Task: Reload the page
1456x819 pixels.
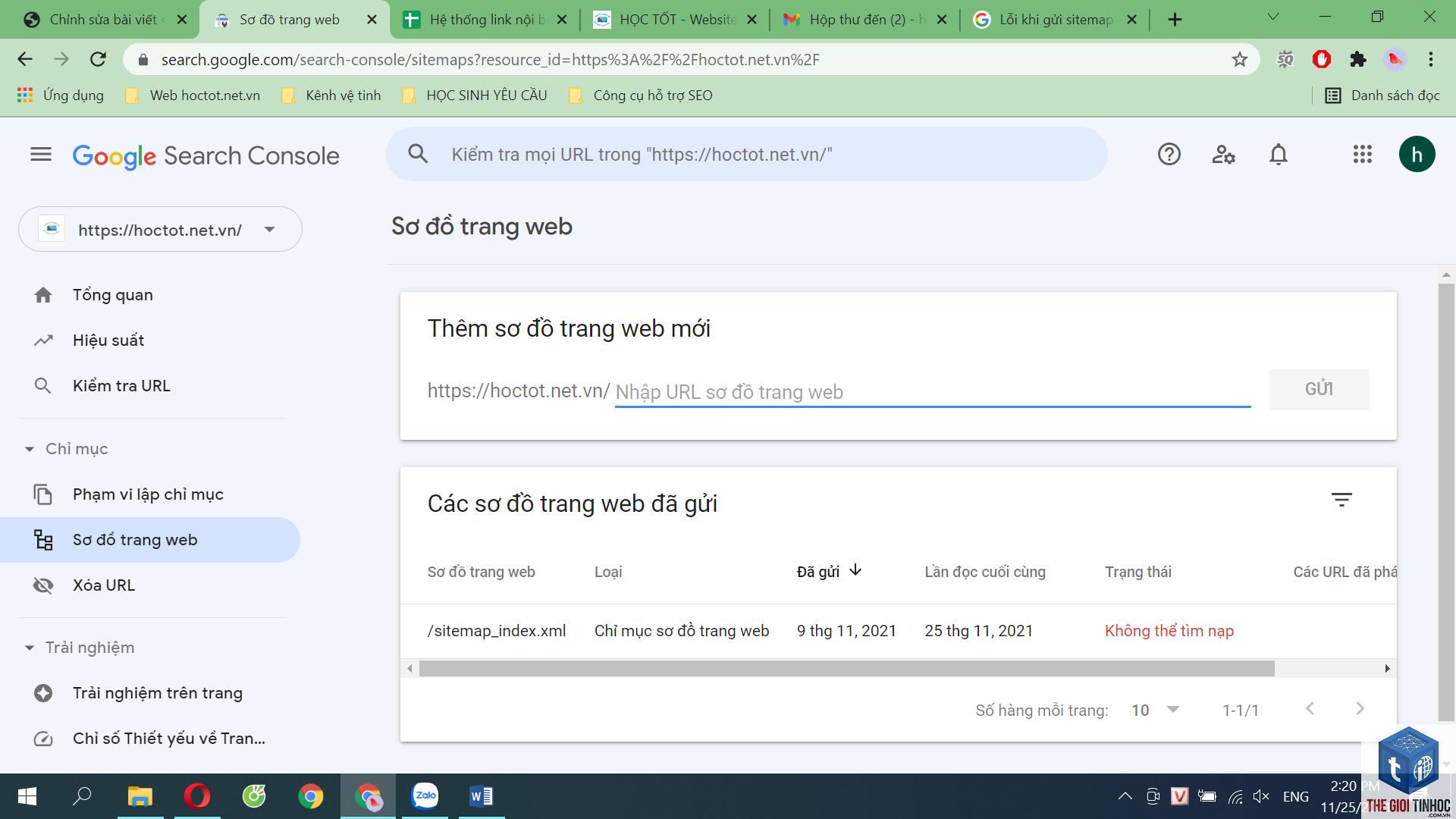Action: point(98,60)
